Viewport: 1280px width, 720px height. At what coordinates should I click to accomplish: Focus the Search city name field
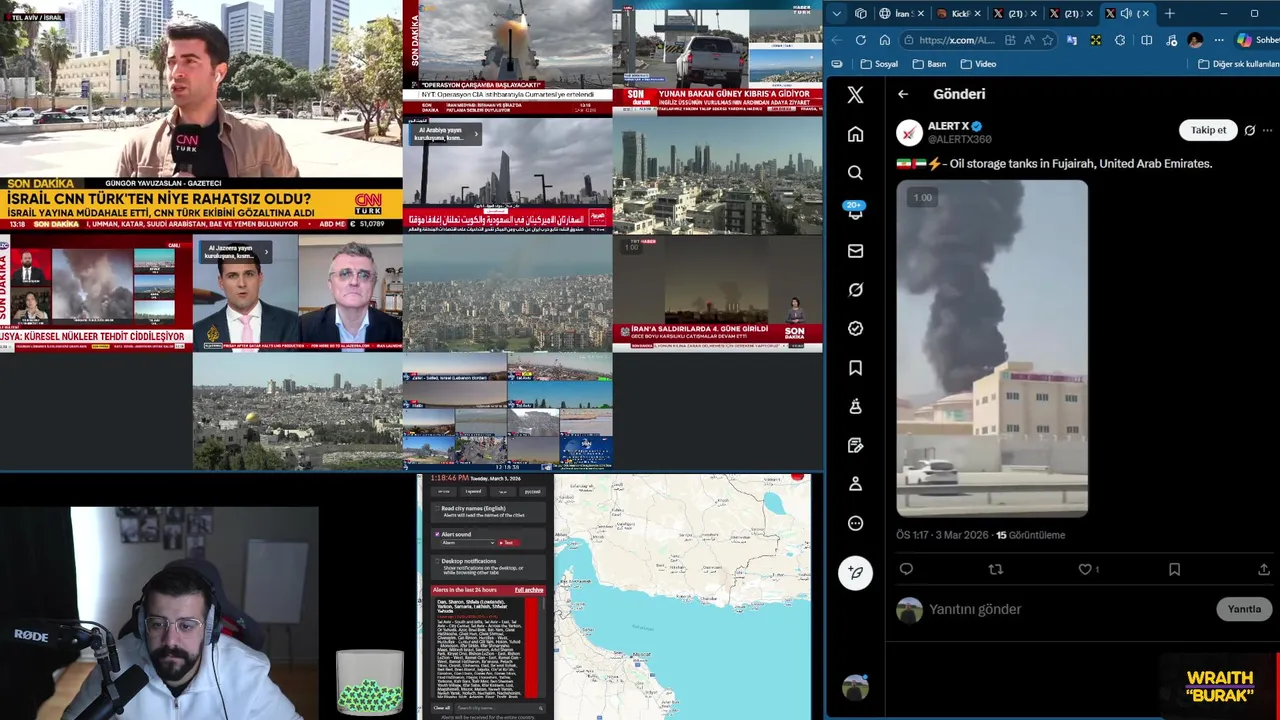pos(500,708)
